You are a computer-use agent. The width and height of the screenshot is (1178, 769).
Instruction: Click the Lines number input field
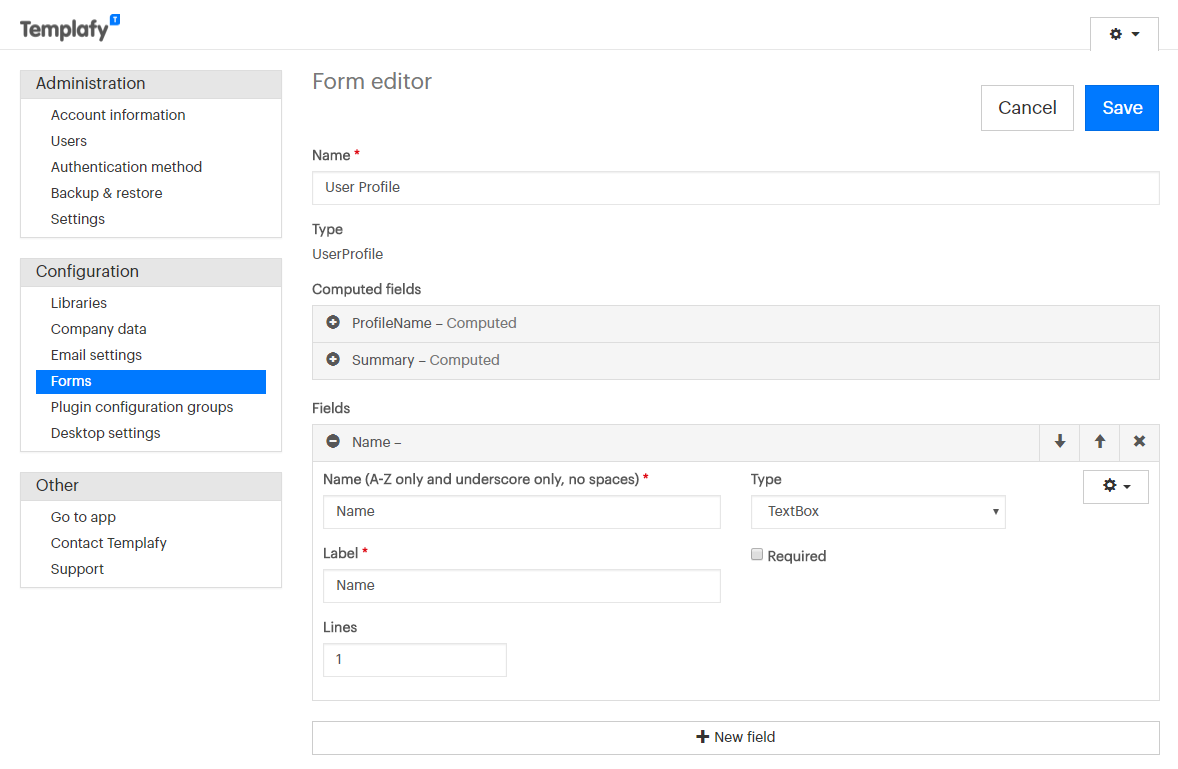[414, 660]
